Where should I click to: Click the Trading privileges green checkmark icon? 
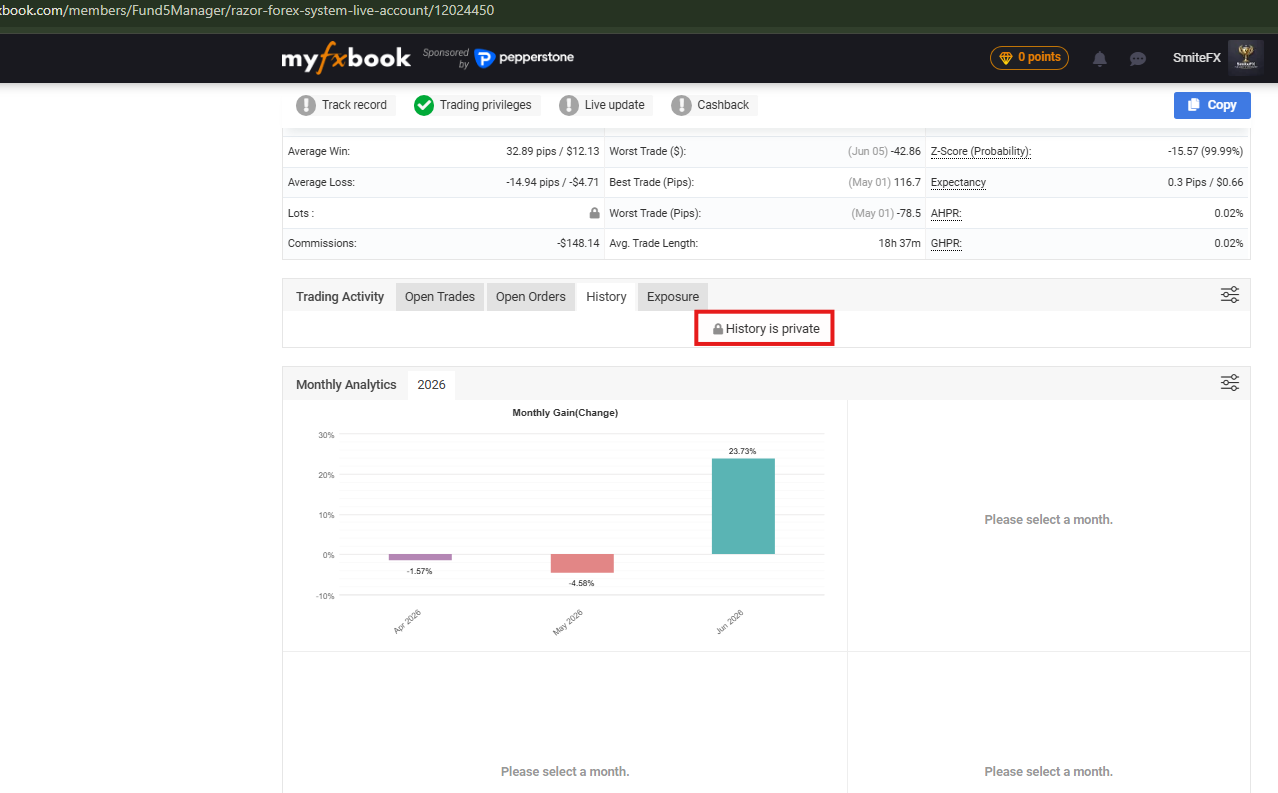pyautogui.click(x=424, y=105)
